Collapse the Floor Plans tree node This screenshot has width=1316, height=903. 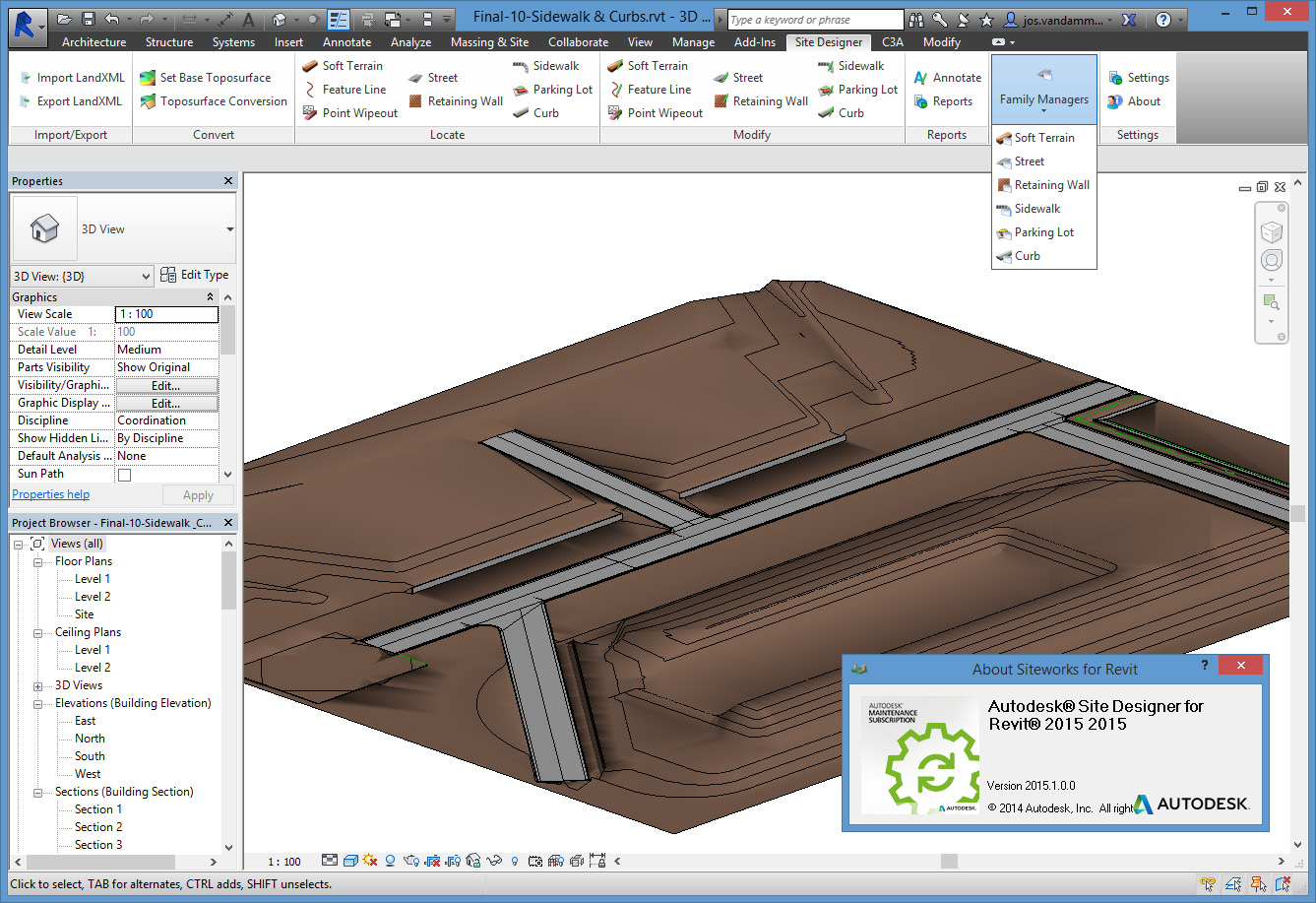click(x=37, y=562)
